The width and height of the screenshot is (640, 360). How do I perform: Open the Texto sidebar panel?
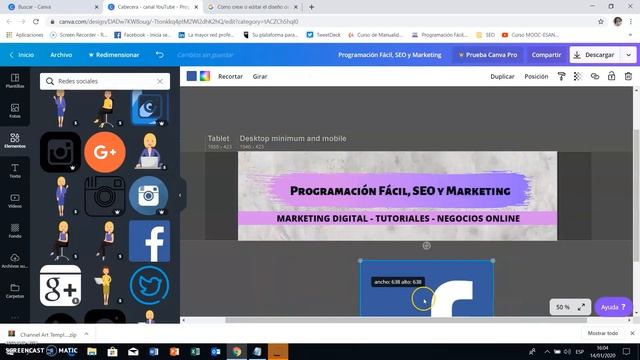click(x=15, y=171)
